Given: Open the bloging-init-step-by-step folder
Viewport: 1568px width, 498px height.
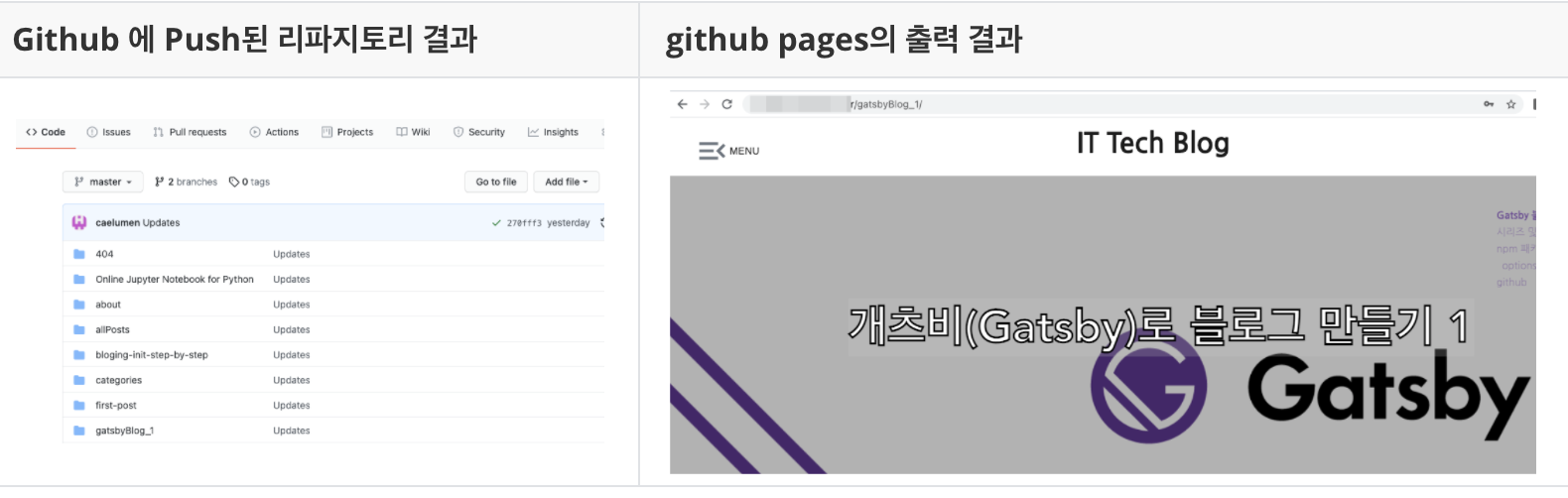Looking at the screenshot, I should 152,355.
